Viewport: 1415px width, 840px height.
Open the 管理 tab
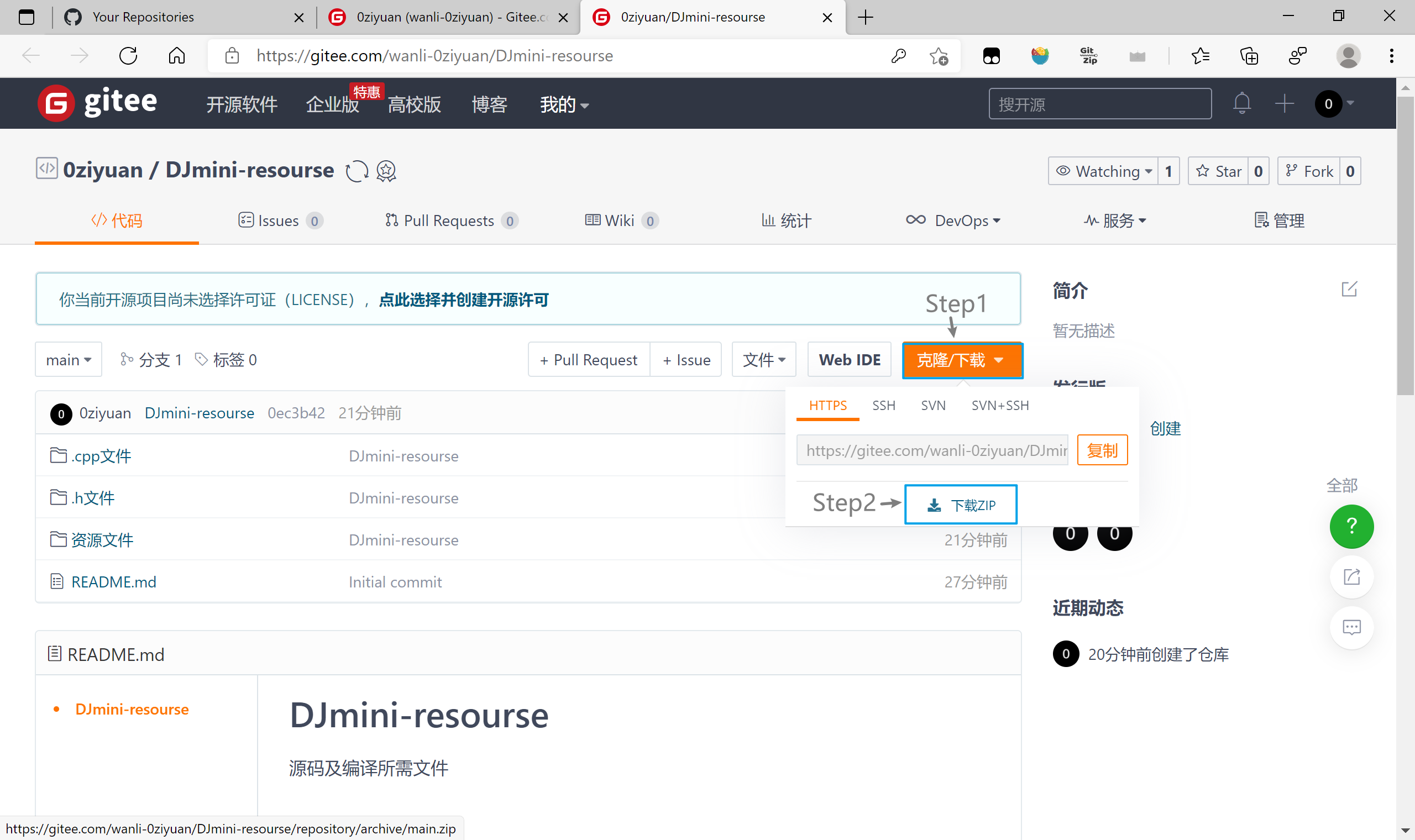1279,220
